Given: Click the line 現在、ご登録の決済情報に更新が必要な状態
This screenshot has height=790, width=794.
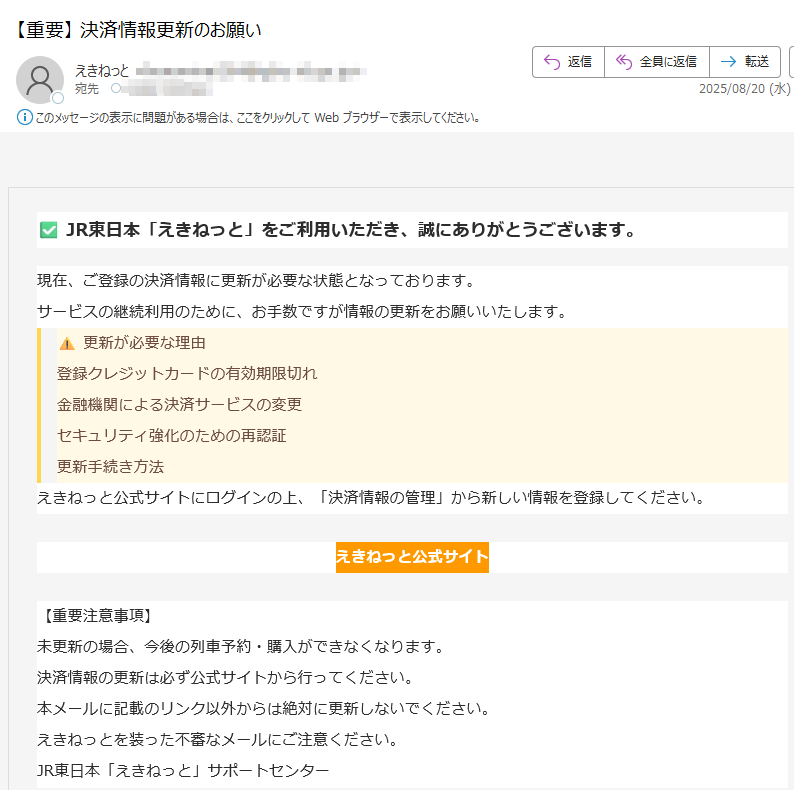Looking at the screenshot, I should [257, 280].
